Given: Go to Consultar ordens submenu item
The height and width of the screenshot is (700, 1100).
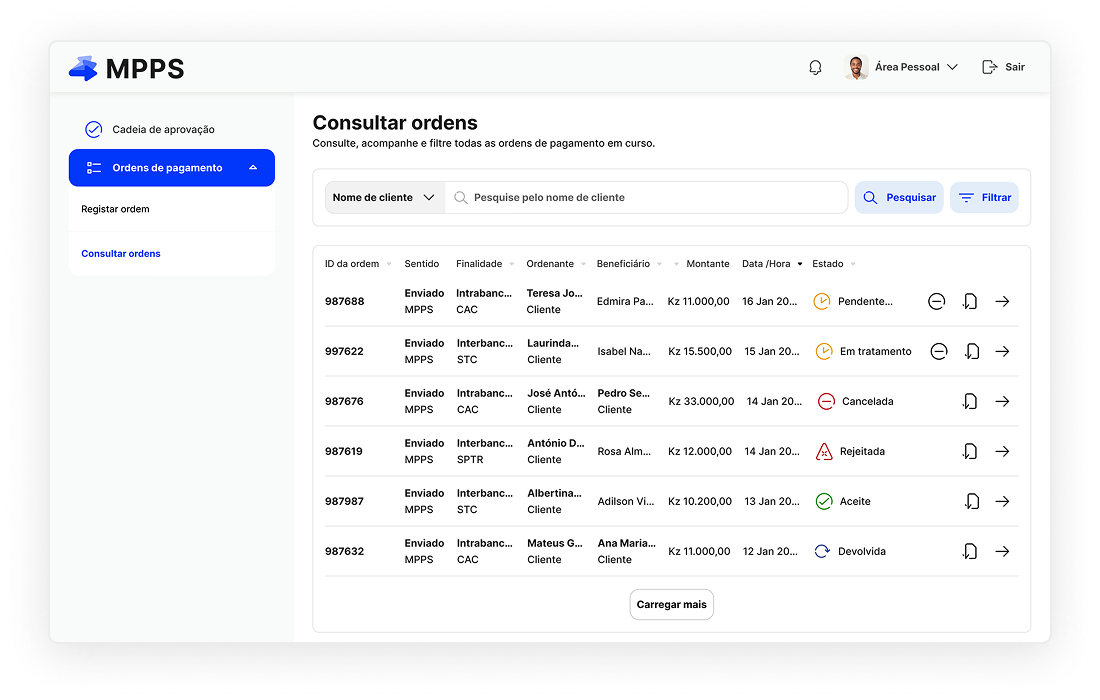Looking at the screenshot, I should pos(121,254).
